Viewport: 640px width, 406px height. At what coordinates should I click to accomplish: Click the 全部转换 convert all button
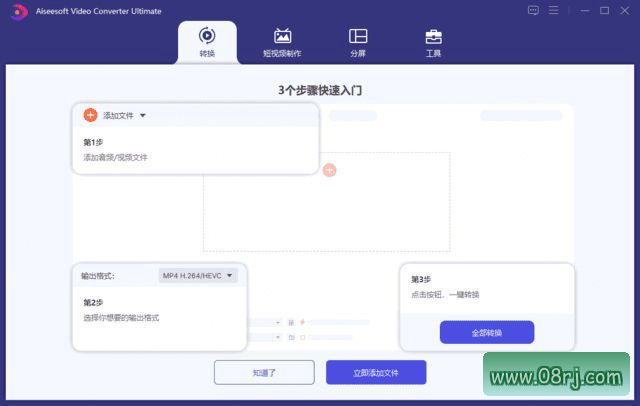tap(487, 333)
